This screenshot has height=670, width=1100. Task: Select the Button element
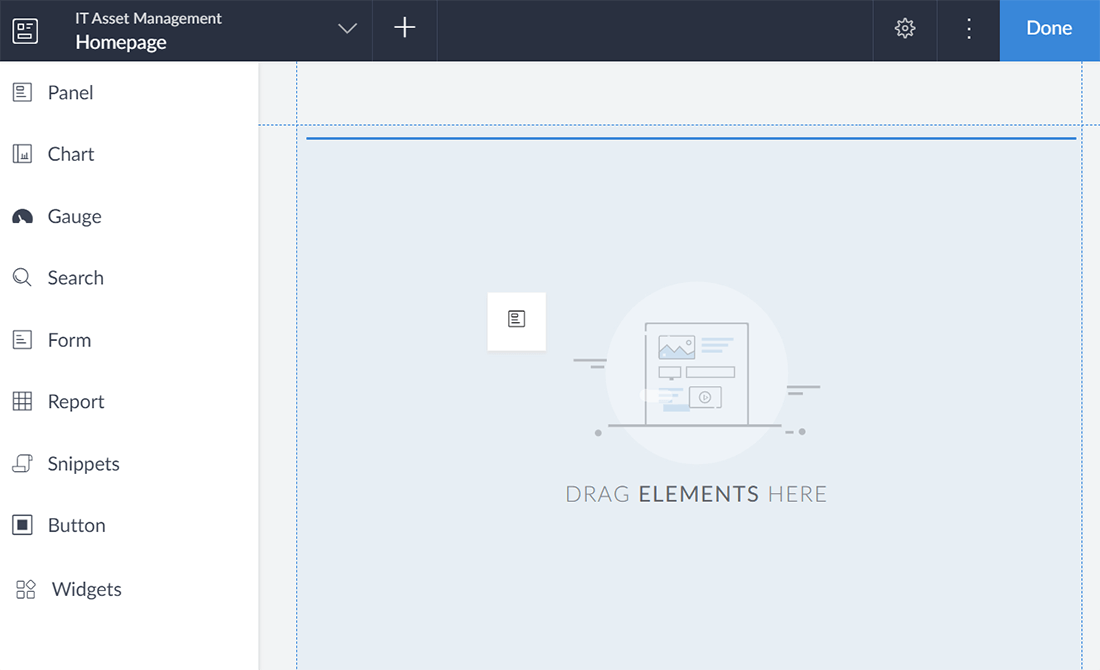click(x=77, y=525)
